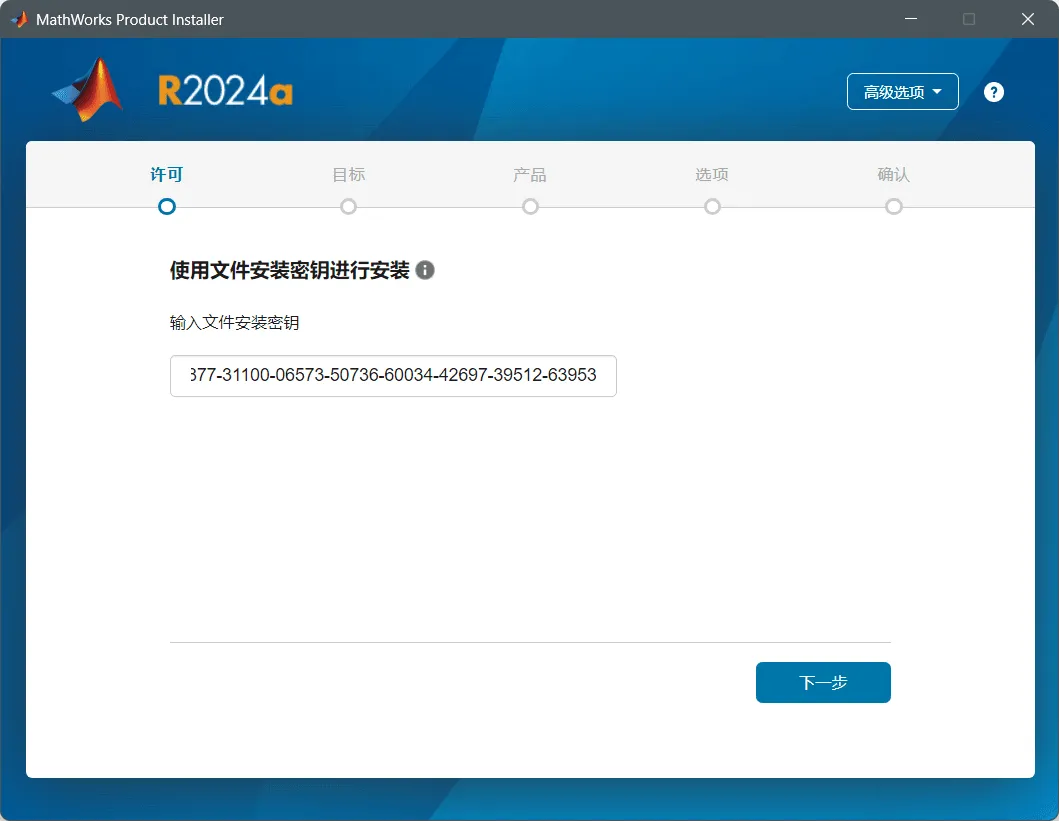Screen dimensions: 1059x821
Task: Select the 目标 step tab
Action: (348, 175)
